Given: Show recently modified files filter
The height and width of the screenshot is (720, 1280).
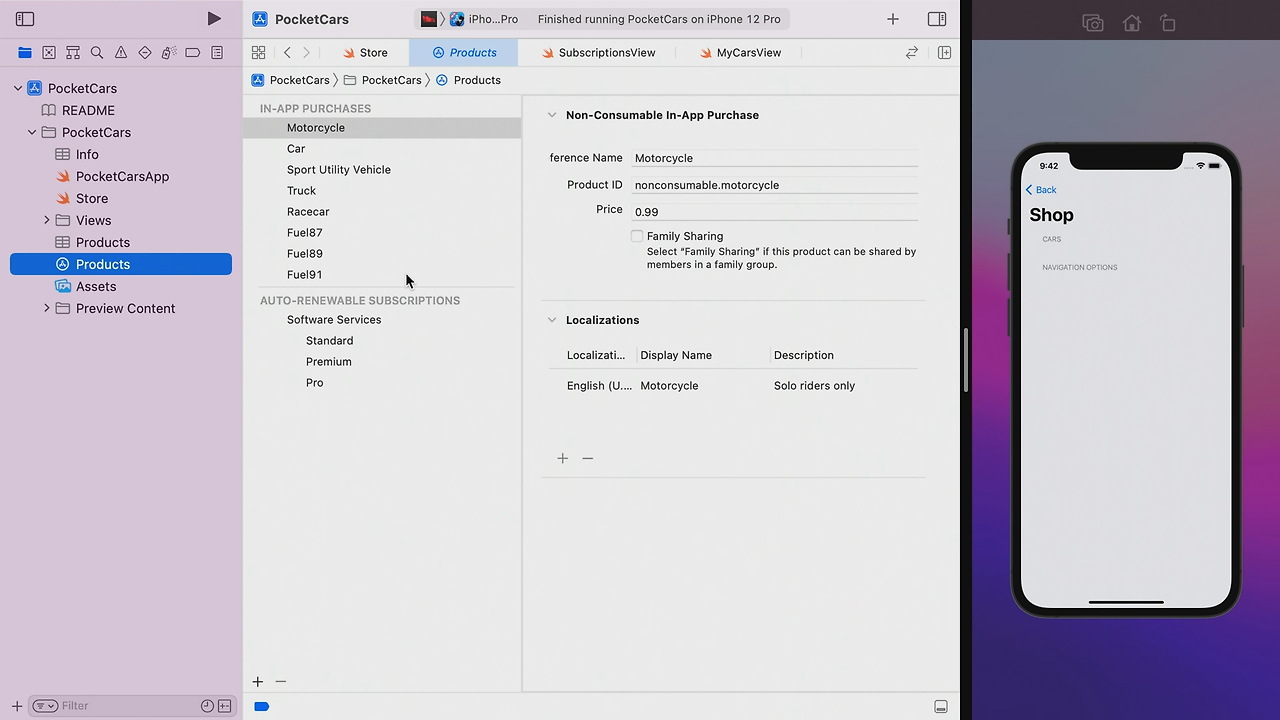Looking at the screenshot, I should [x=207, y=706].
